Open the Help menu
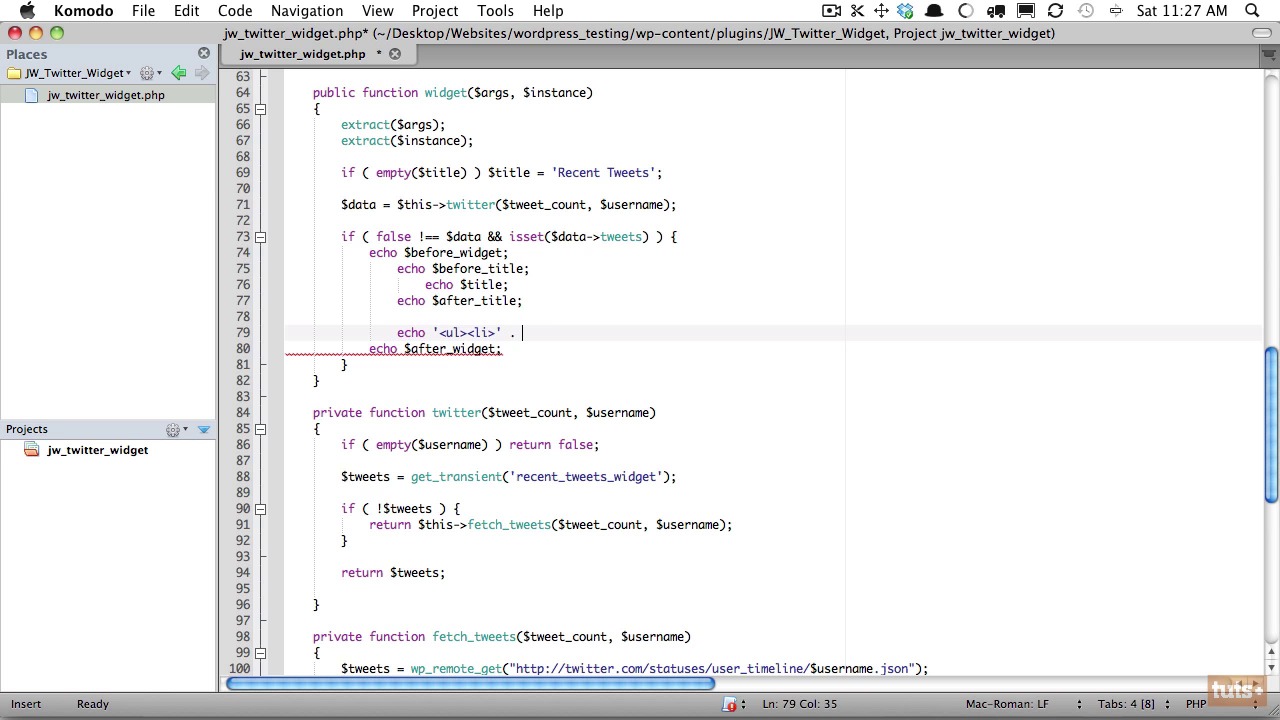Viewport: 1280px width, 720px height. click(x=548, y=11)
